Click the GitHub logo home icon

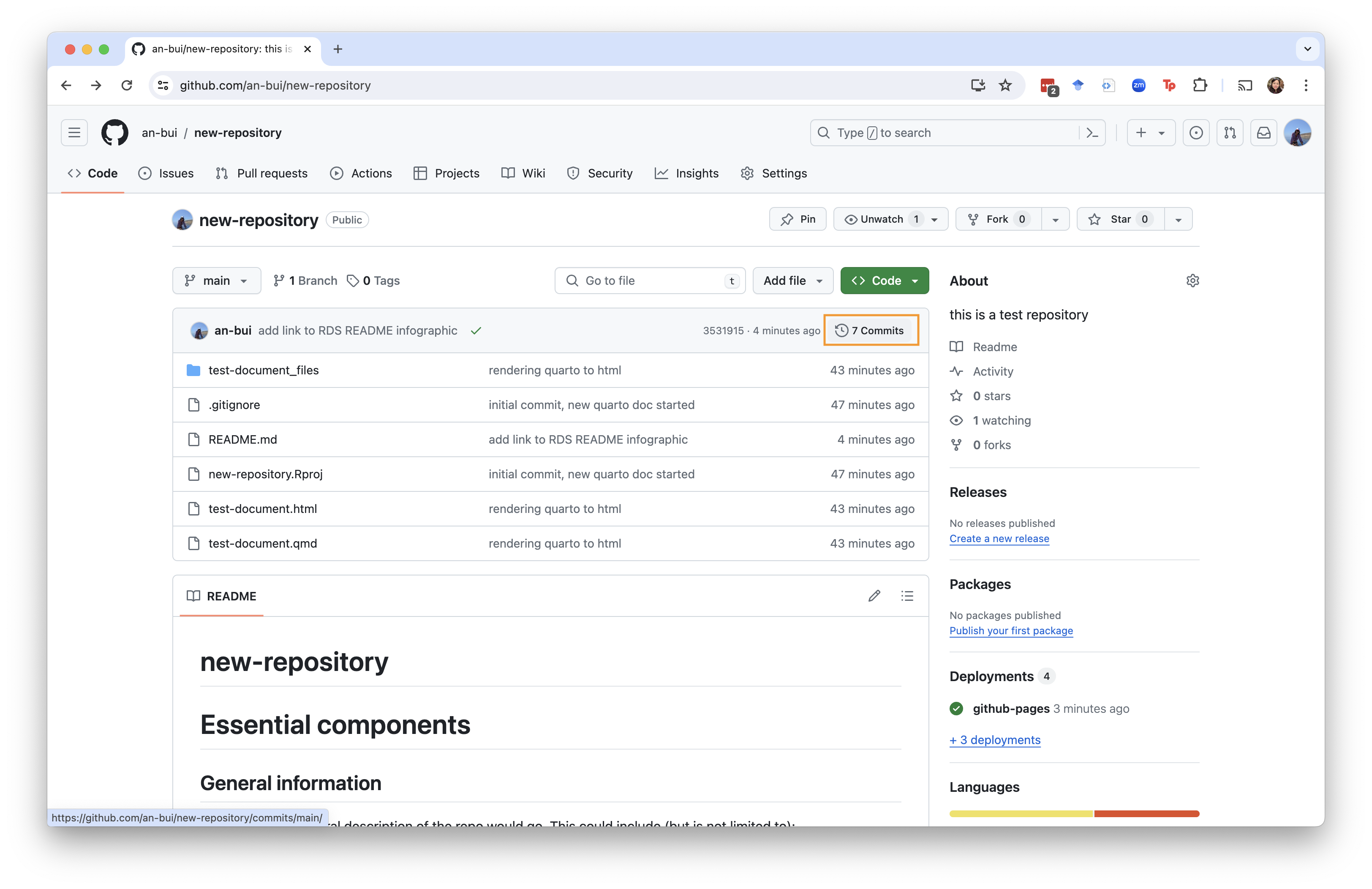[115, 133]
